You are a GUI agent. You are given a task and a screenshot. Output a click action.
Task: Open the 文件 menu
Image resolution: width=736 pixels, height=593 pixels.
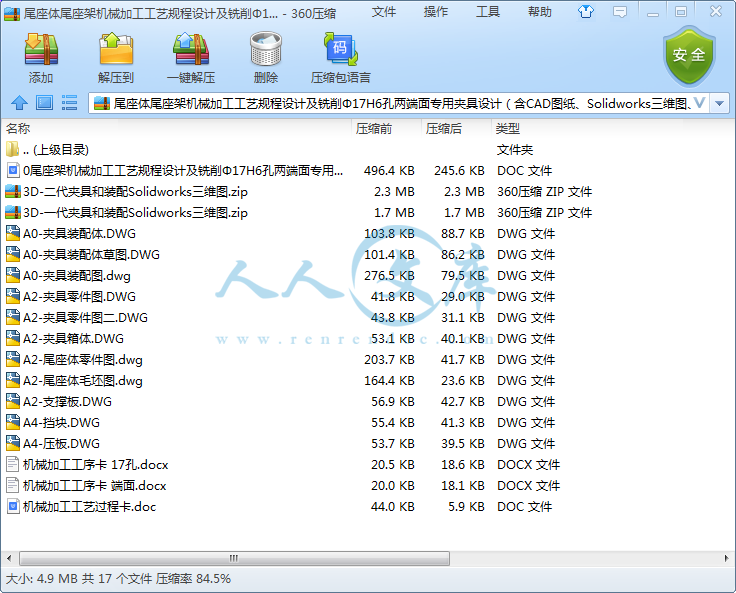pos(383,12)
